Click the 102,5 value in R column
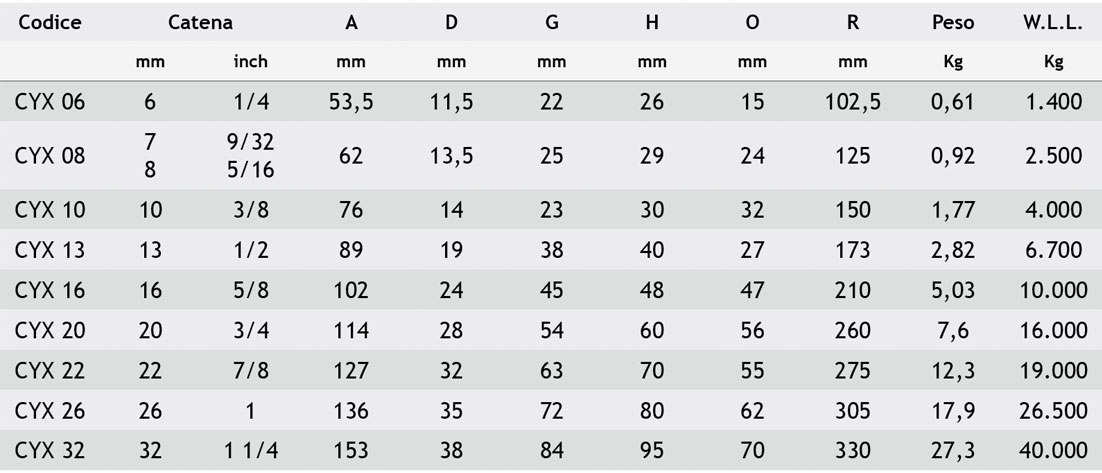The image size is (1102, 473). coord(852,101)
